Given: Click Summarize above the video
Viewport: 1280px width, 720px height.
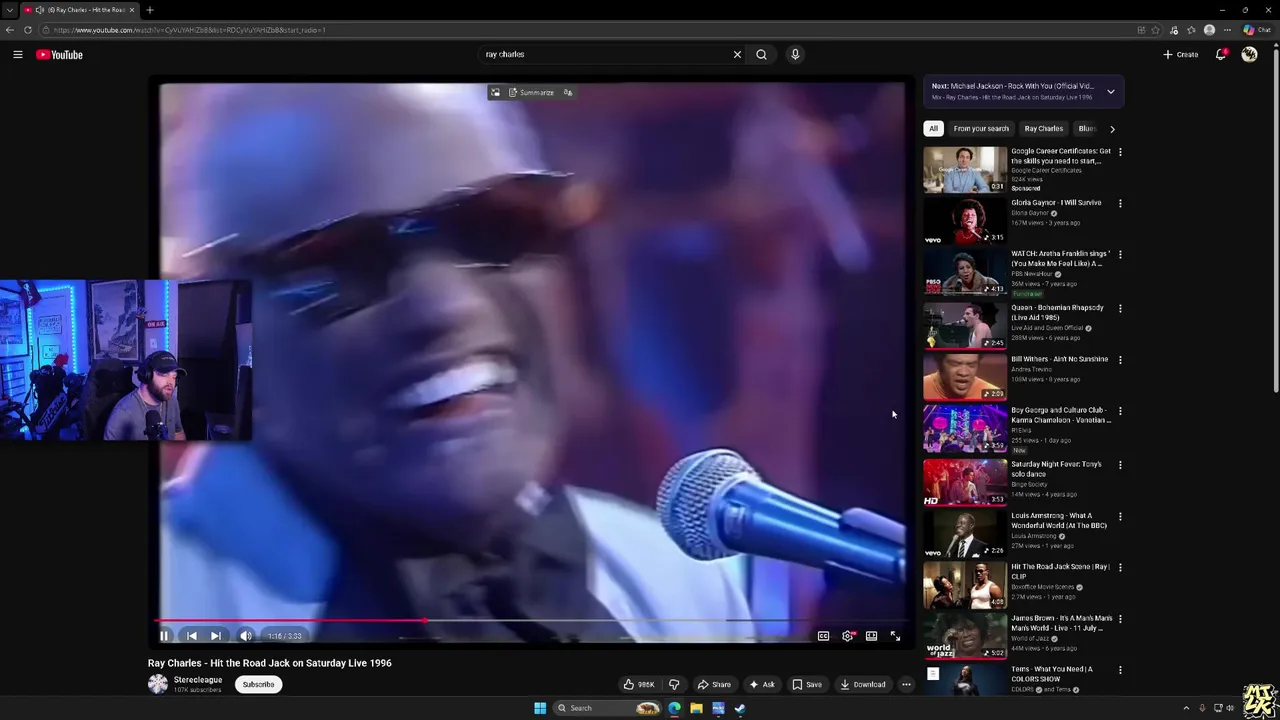Looking at the screenshot, I should click(531, 93).
